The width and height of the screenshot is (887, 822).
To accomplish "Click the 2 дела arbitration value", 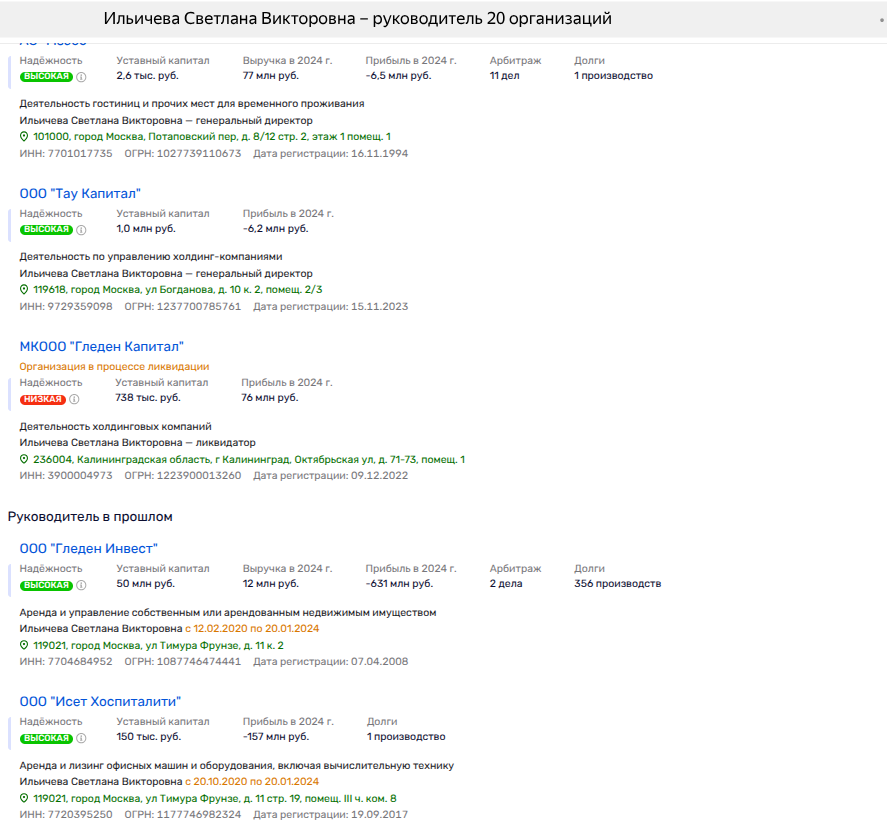I will [507, 584].
